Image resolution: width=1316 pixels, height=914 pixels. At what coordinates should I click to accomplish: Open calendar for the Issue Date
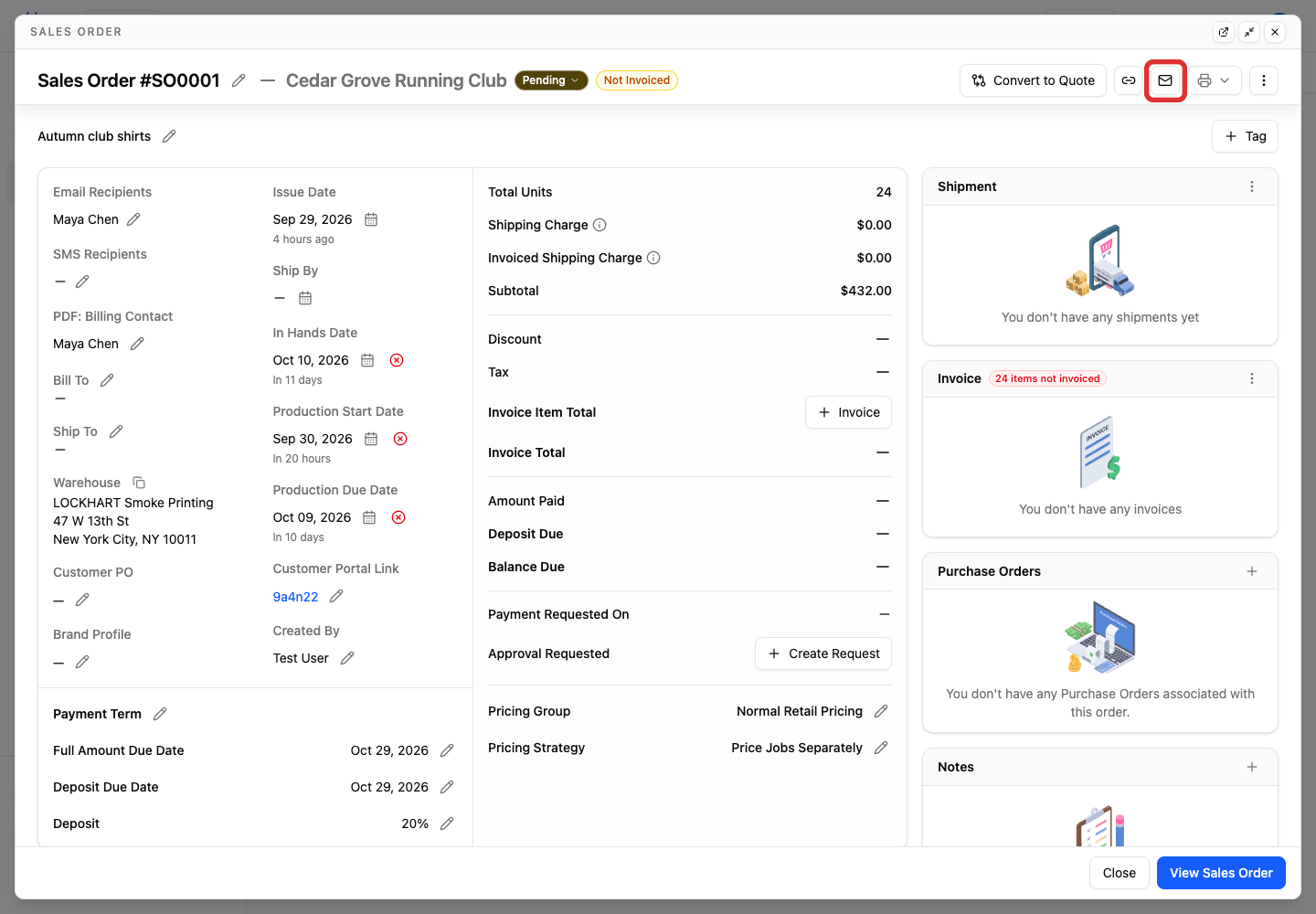coord(371,219)
